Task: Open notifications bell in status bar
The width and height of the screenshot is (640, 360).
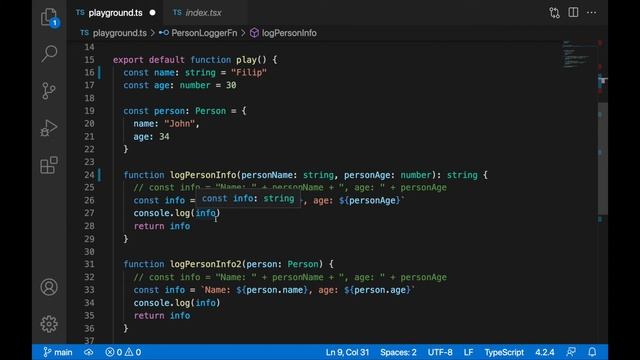Action: pyautogui.click(x=592, y=352)
